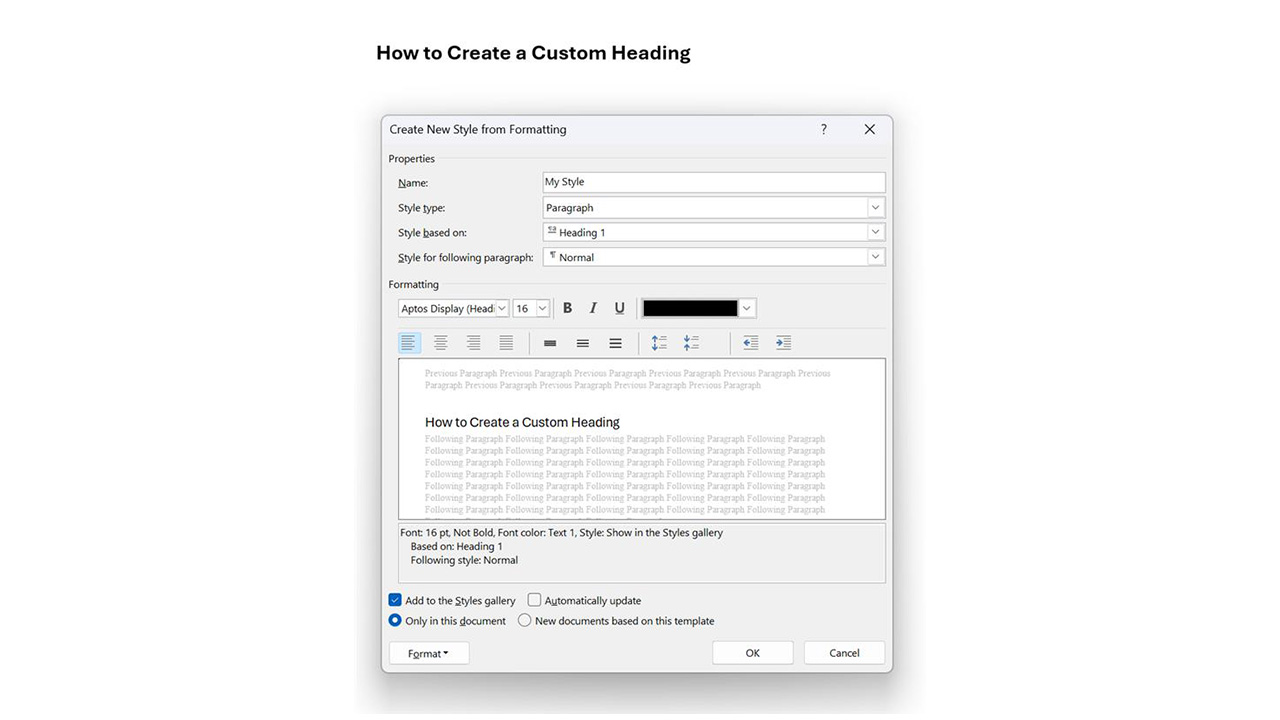Select Justify alignment icon
This screenshot has height=720, width=1280.
pyautogui.click(x=506, y=343)
